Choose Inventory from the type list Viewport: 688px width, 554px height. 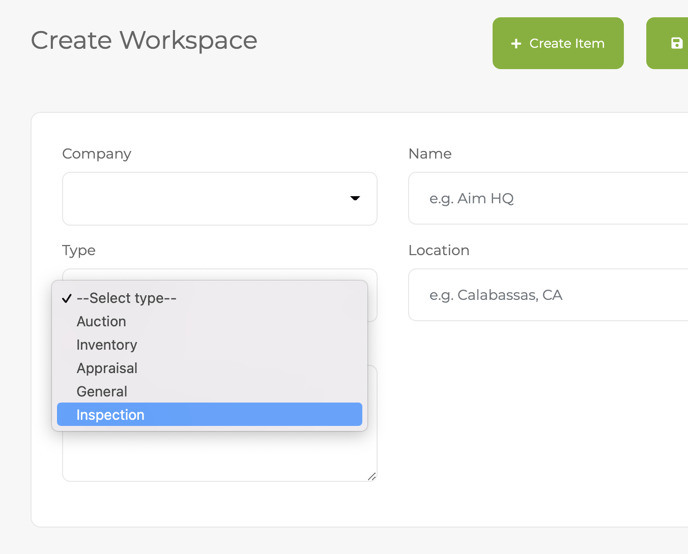[x=209, y=345]
